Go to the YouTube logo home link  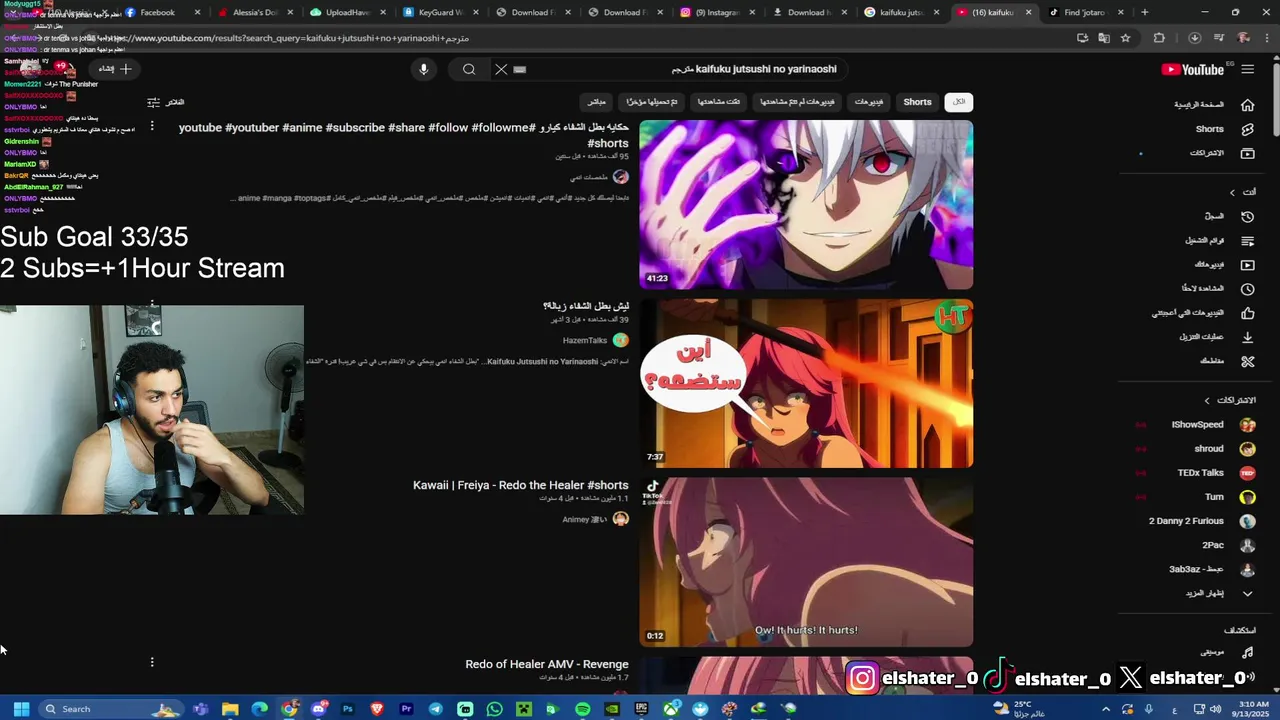(1192, 69)
